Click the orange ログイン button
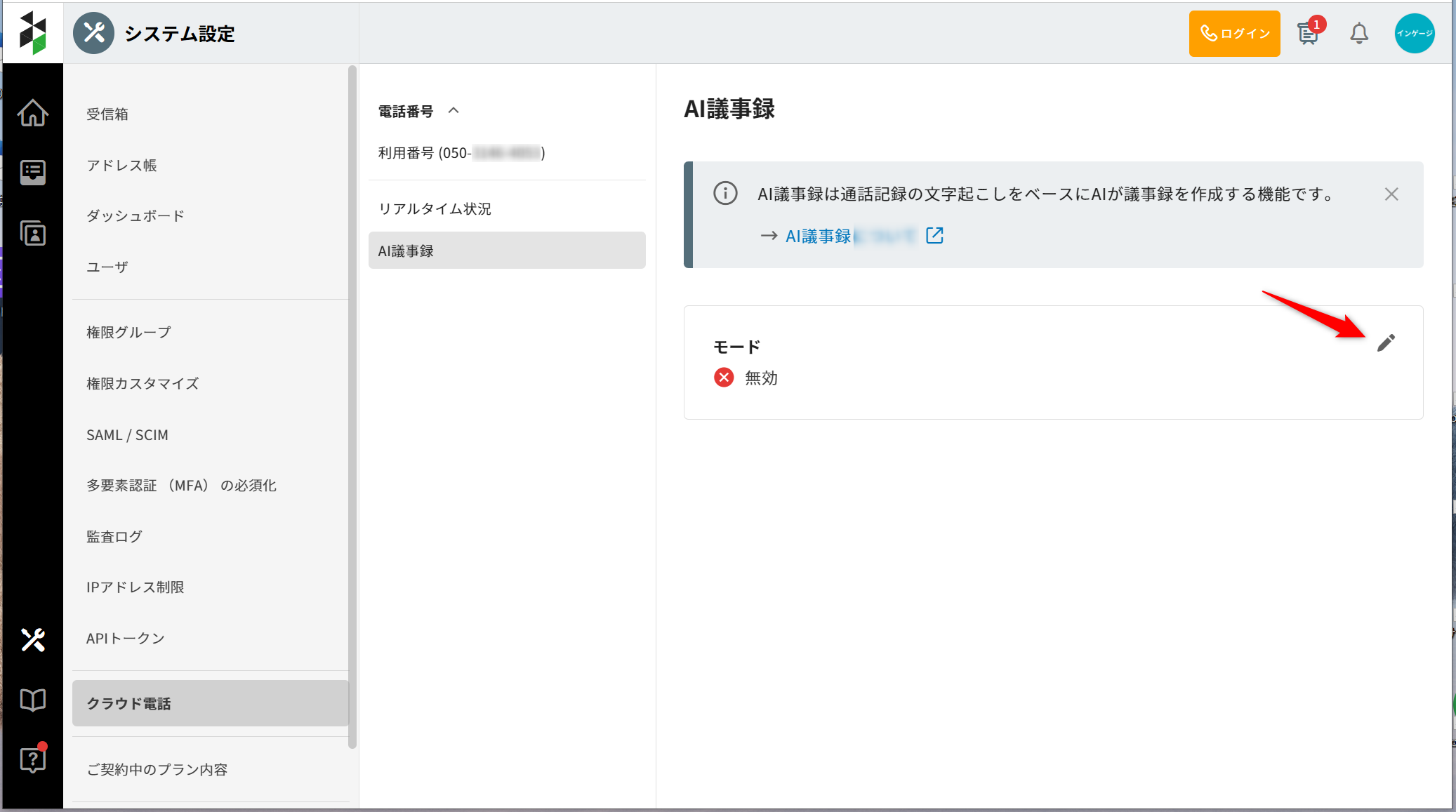 pyautogui.click(x=1234, y=33)
